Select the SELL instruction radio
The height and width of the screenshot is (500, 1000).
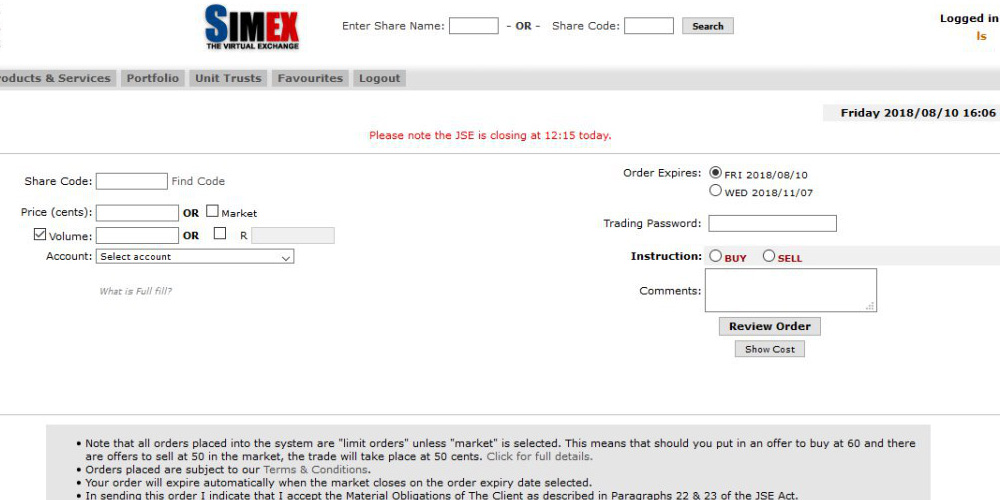(x=769, y=256)
